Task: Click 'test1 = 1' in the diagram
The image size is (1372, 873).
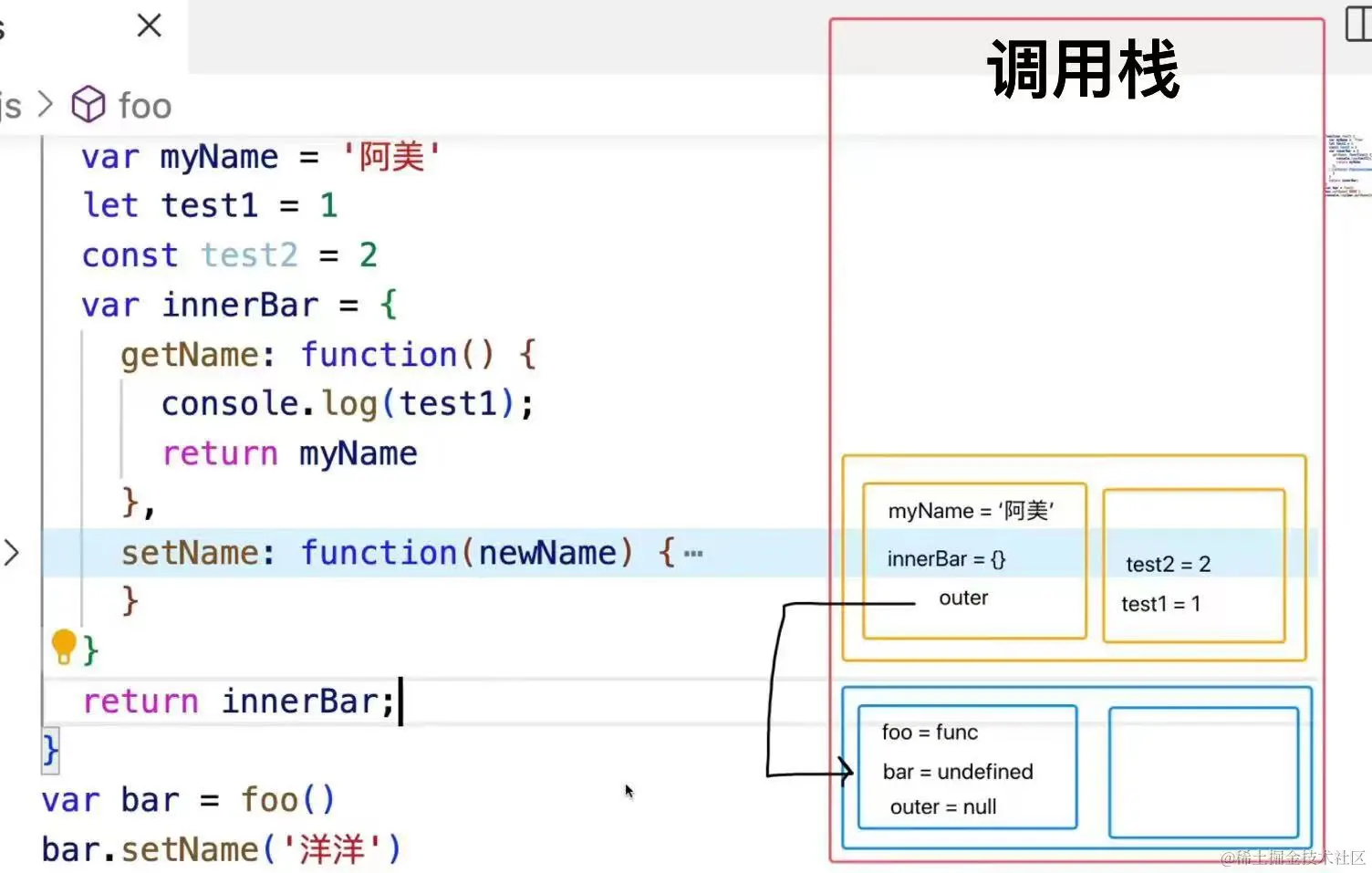Action: (1161, 604)
